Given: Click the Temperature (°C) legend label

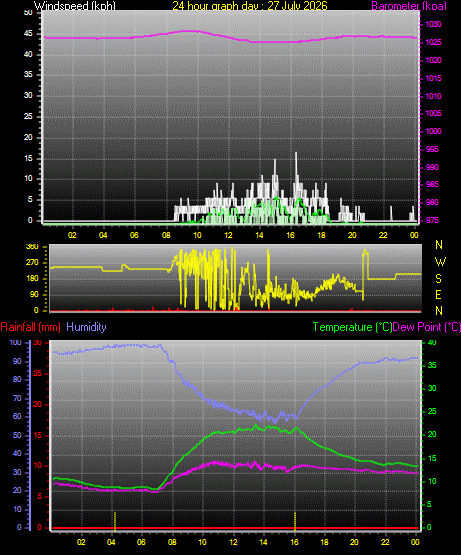Looking at the screenshot, I should click(352, 327).
